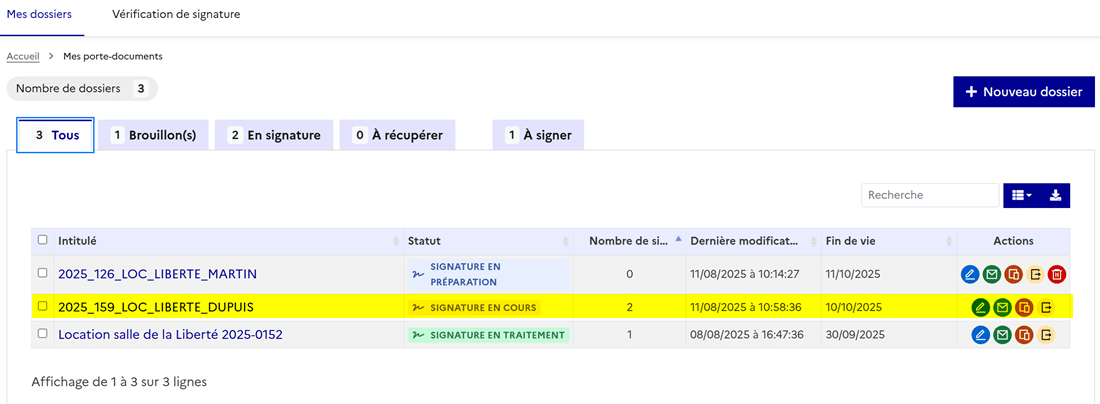
Task: Click yellow export icon on DUPUIS row
Action: click(x=1047, y=307)
